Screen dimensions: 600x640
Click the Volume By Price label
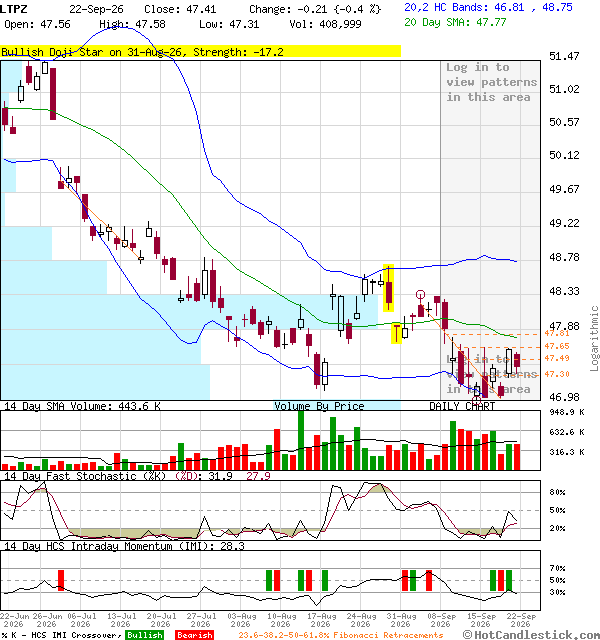(319, 406)
